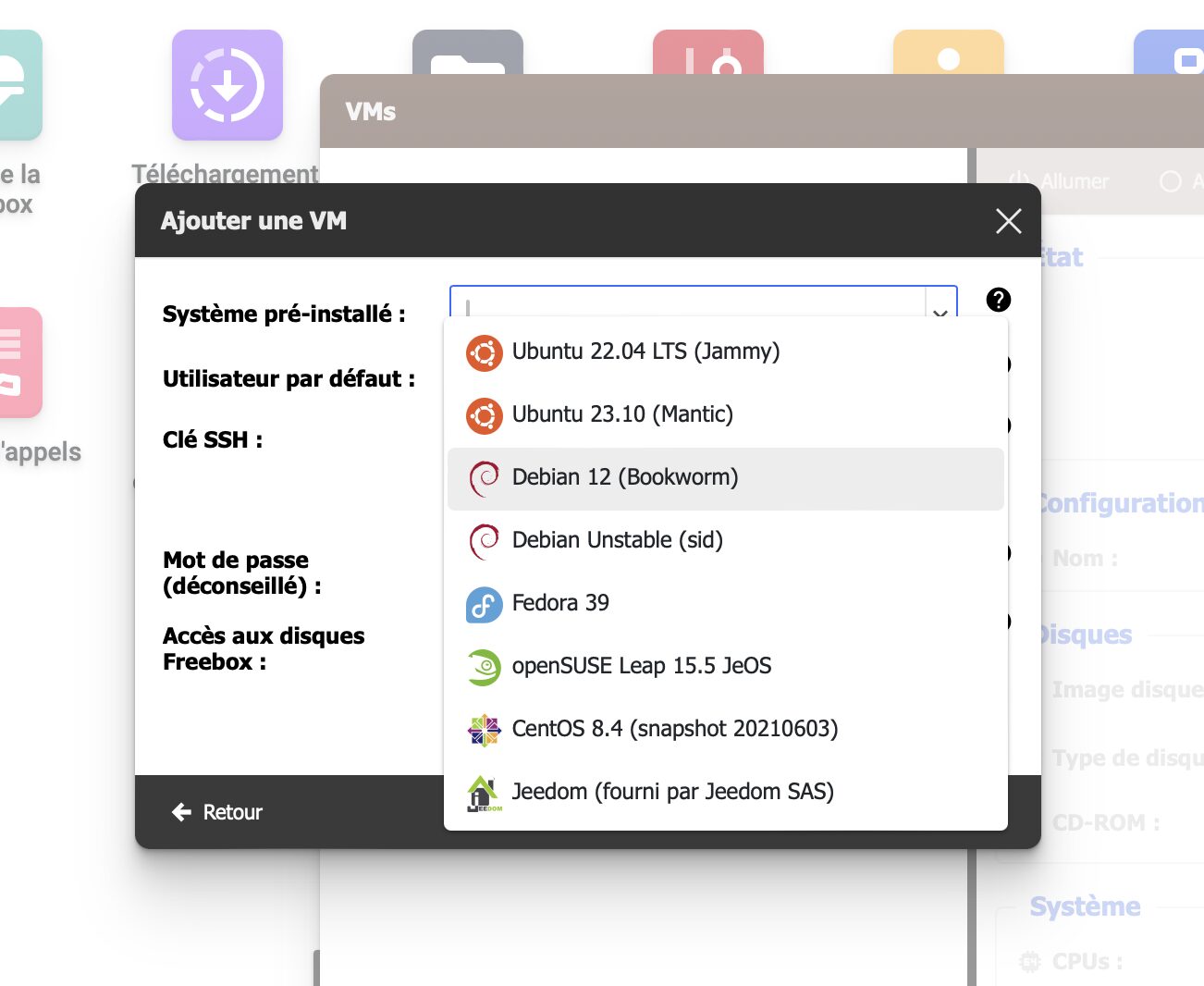Focus the Système pré-installé input field

pos(688,303)
